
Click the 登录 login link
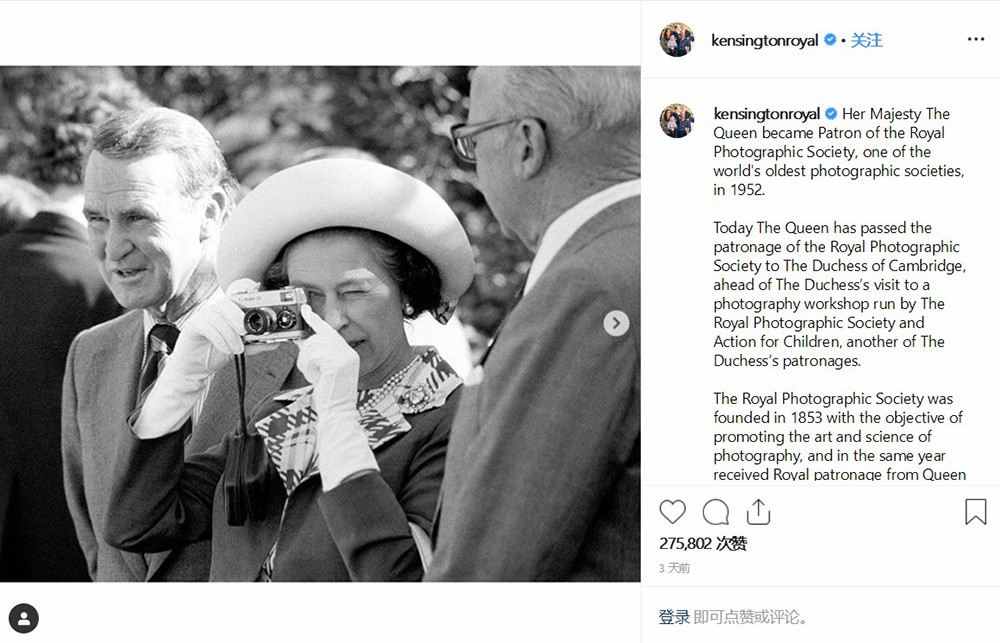point(674,617)
